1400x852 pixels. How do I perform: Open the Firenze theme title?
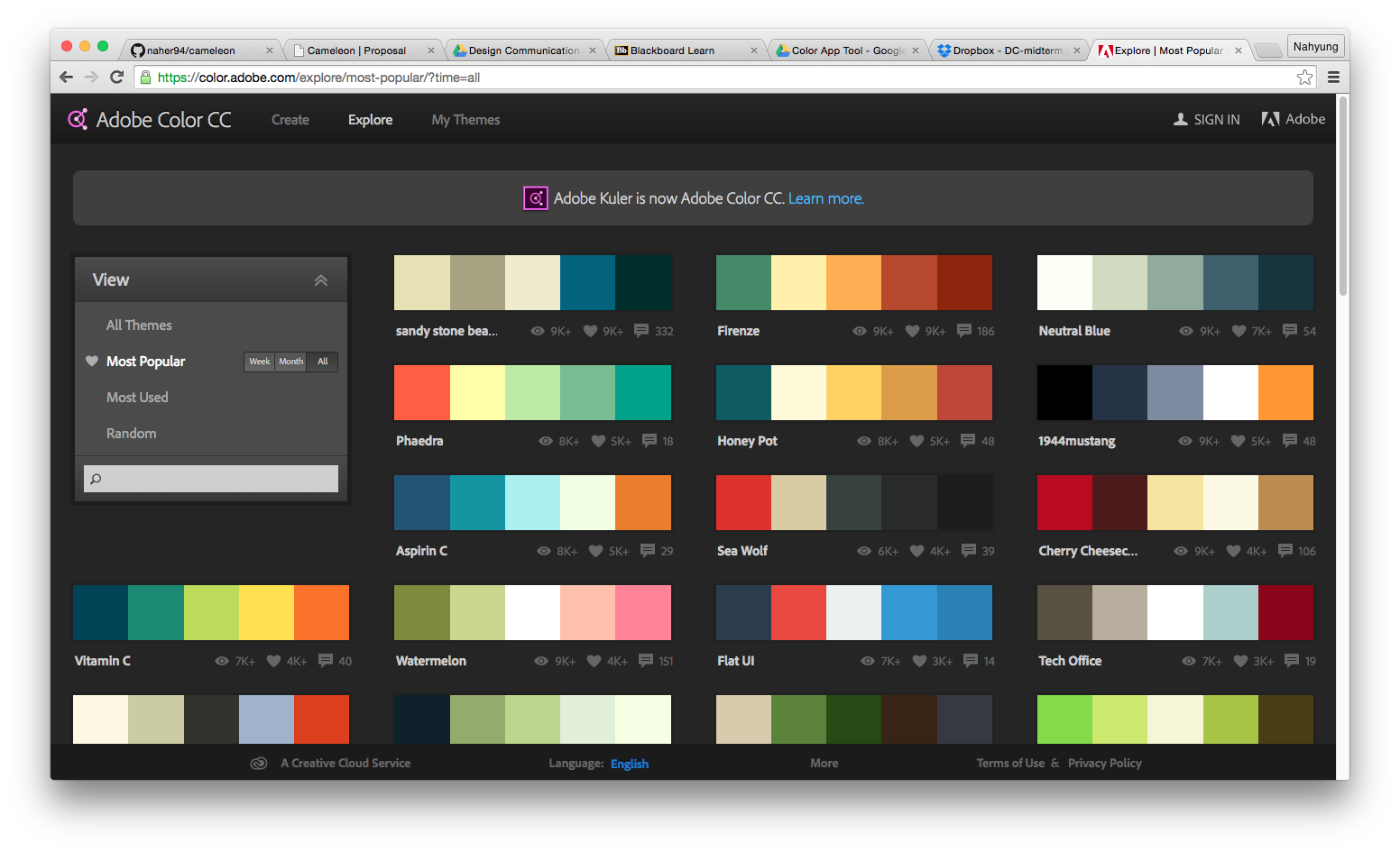tap(738, 331)
